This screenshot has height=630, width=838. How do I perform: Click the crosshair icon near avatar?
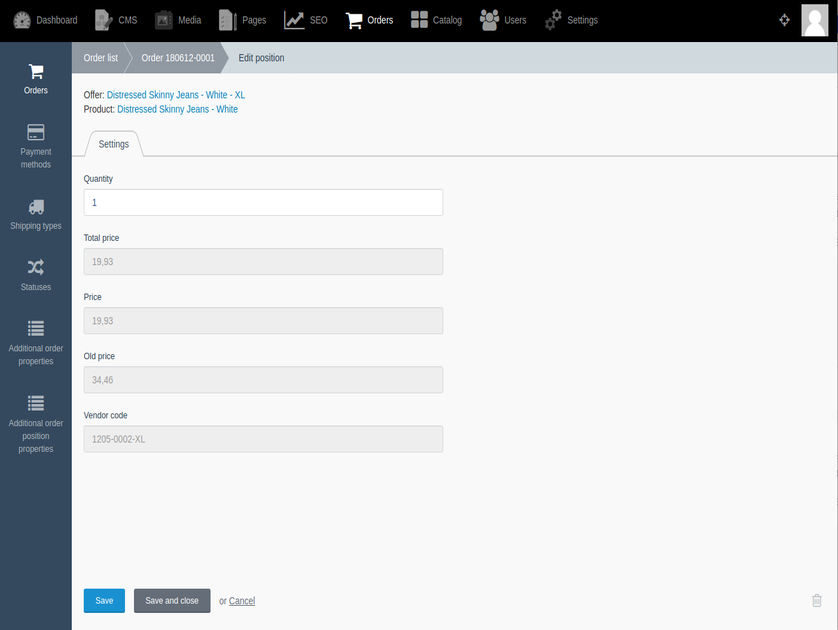tap(784, 20)
